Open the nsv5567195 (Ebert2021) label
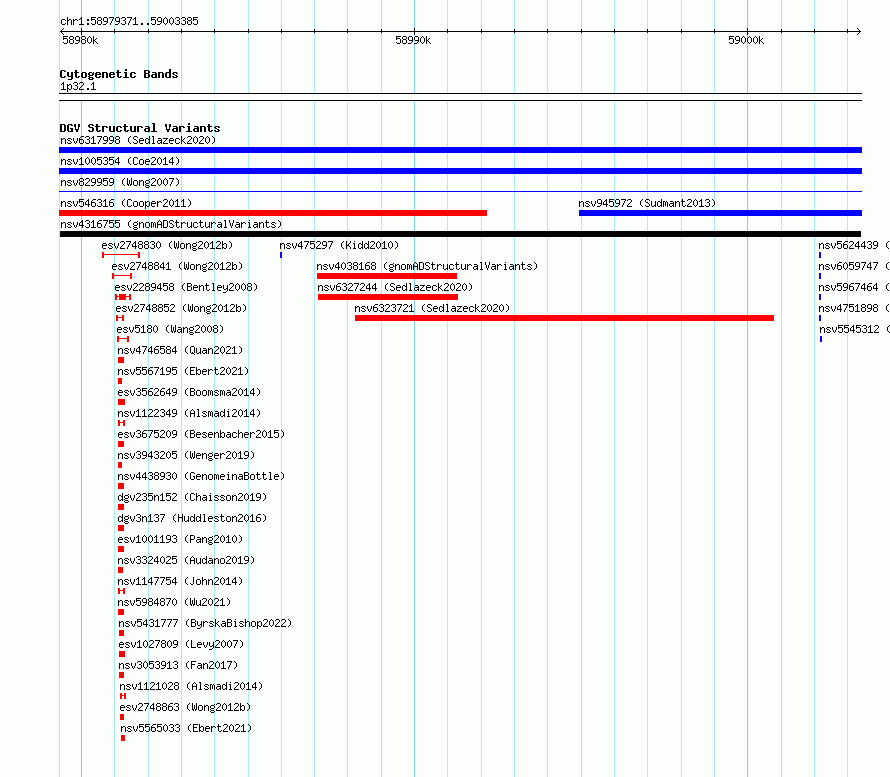Viewport: 890px width, 777px height. point(183,371)
